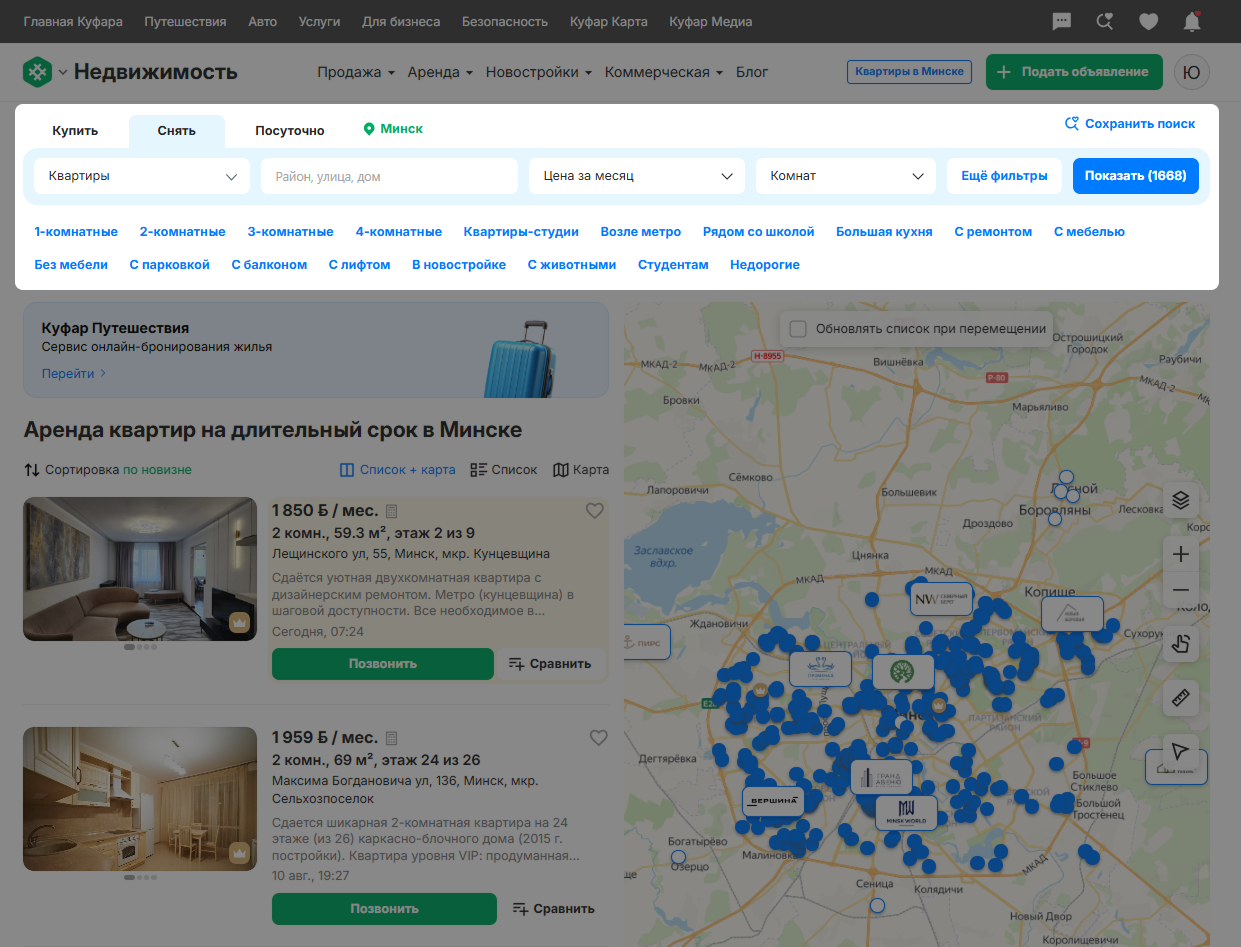Open Лещинского apartment photo thumbnail

(140, 569)
